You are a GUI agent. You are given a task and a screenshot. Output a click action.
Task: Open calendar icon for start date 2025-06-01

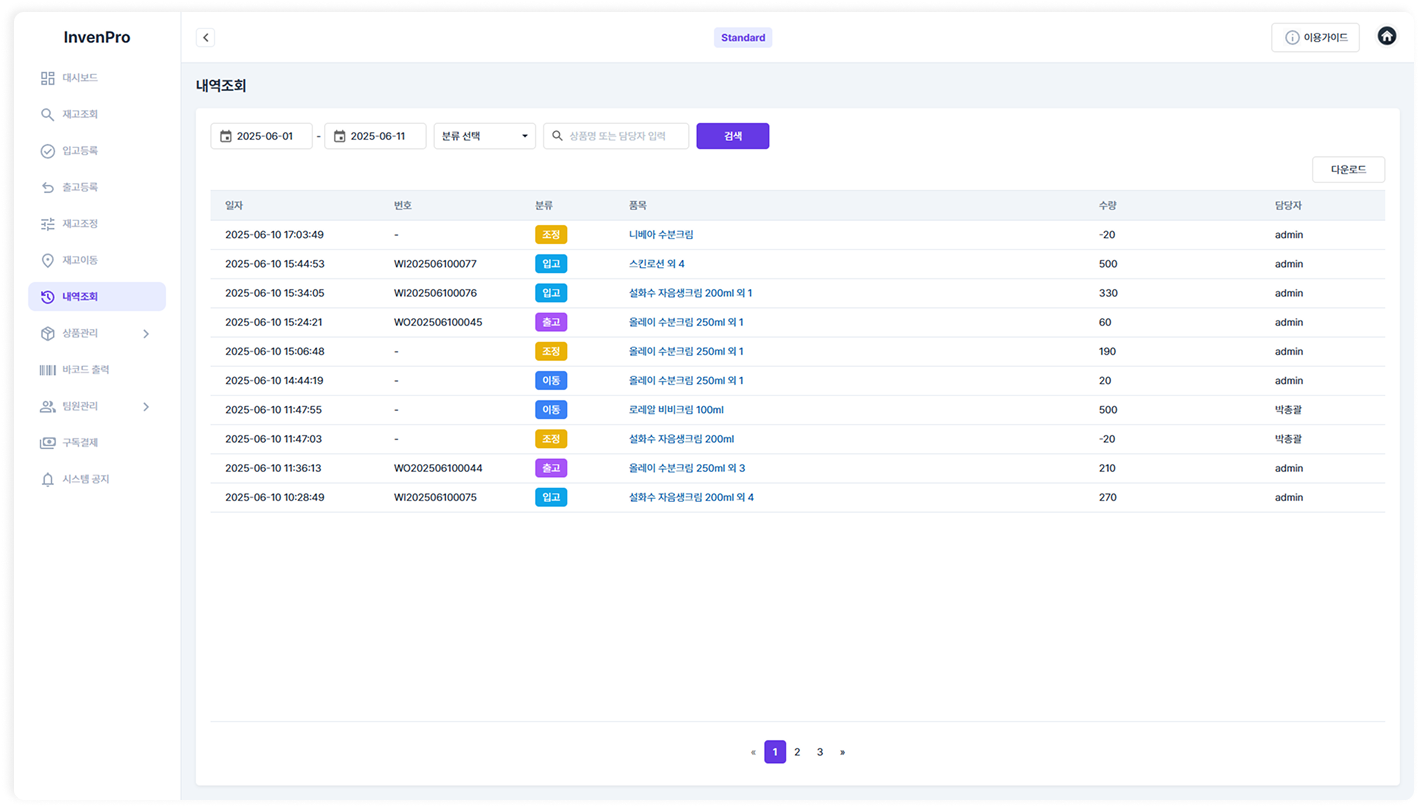226,136
